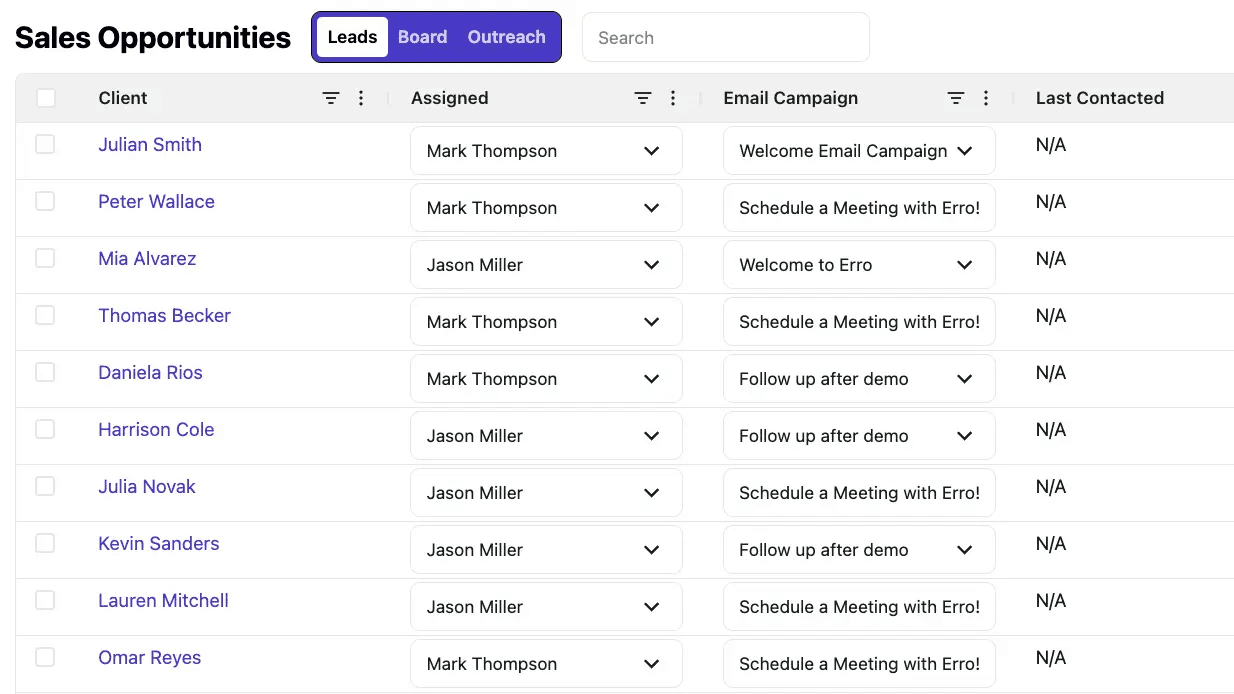Open the Omar Reyes client link
The width and height of the screenshot is (1234, 694).
point(149,657)
